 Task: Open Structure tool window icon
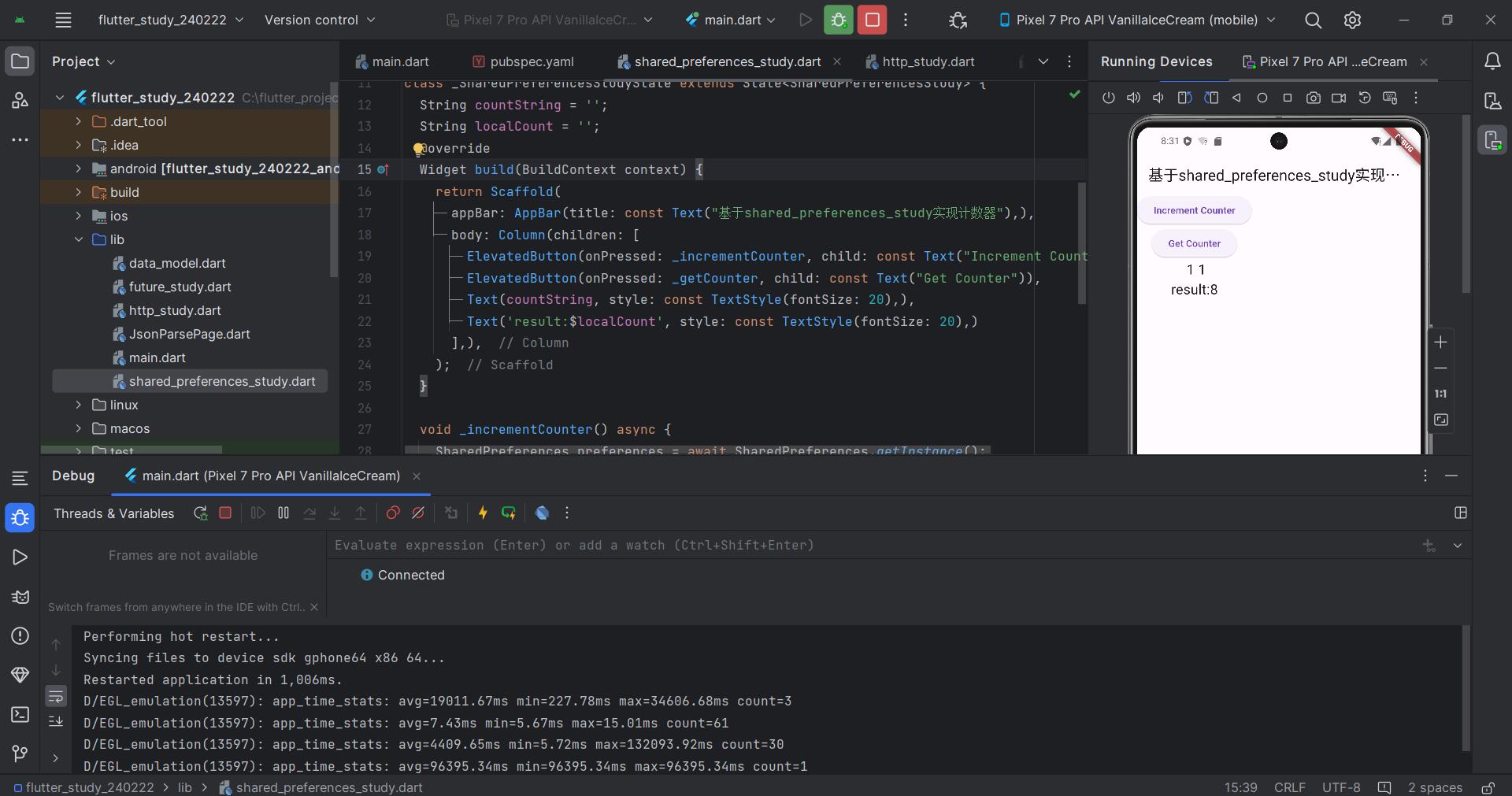point(20,100)
